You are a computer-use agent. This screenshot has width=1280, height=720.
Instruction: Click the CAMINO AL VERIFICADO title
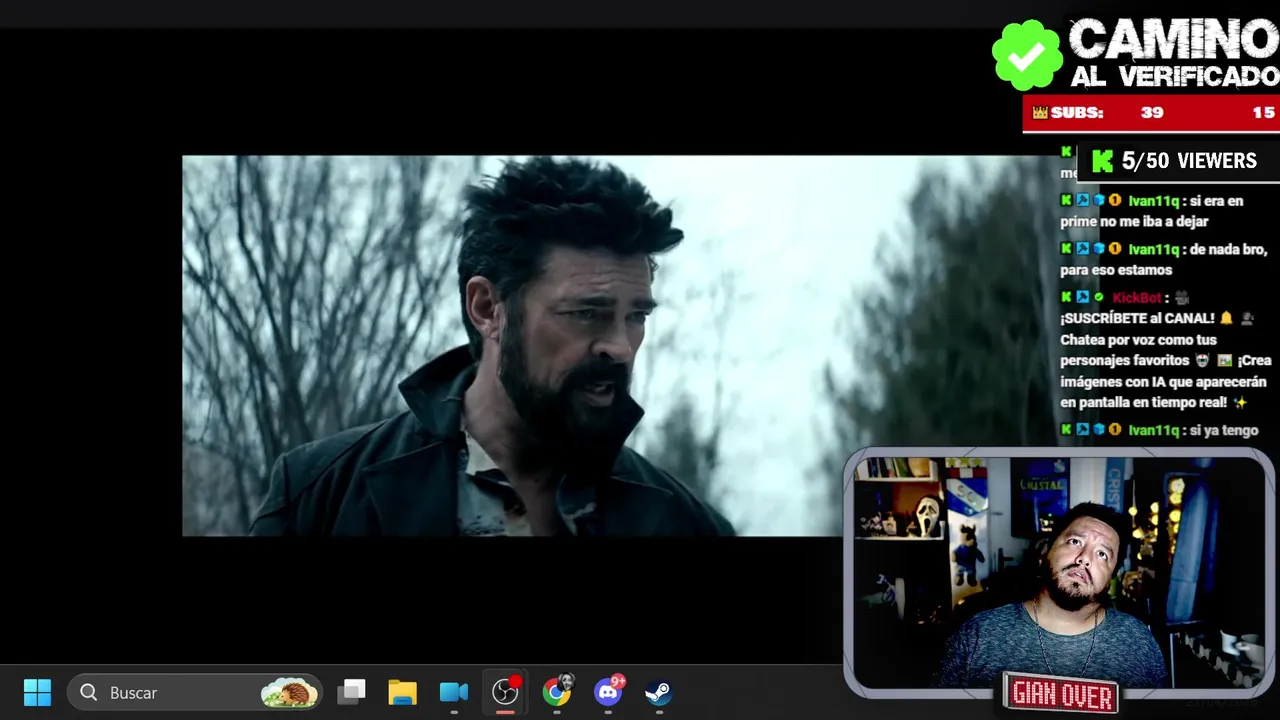(x=1174, y=53)
